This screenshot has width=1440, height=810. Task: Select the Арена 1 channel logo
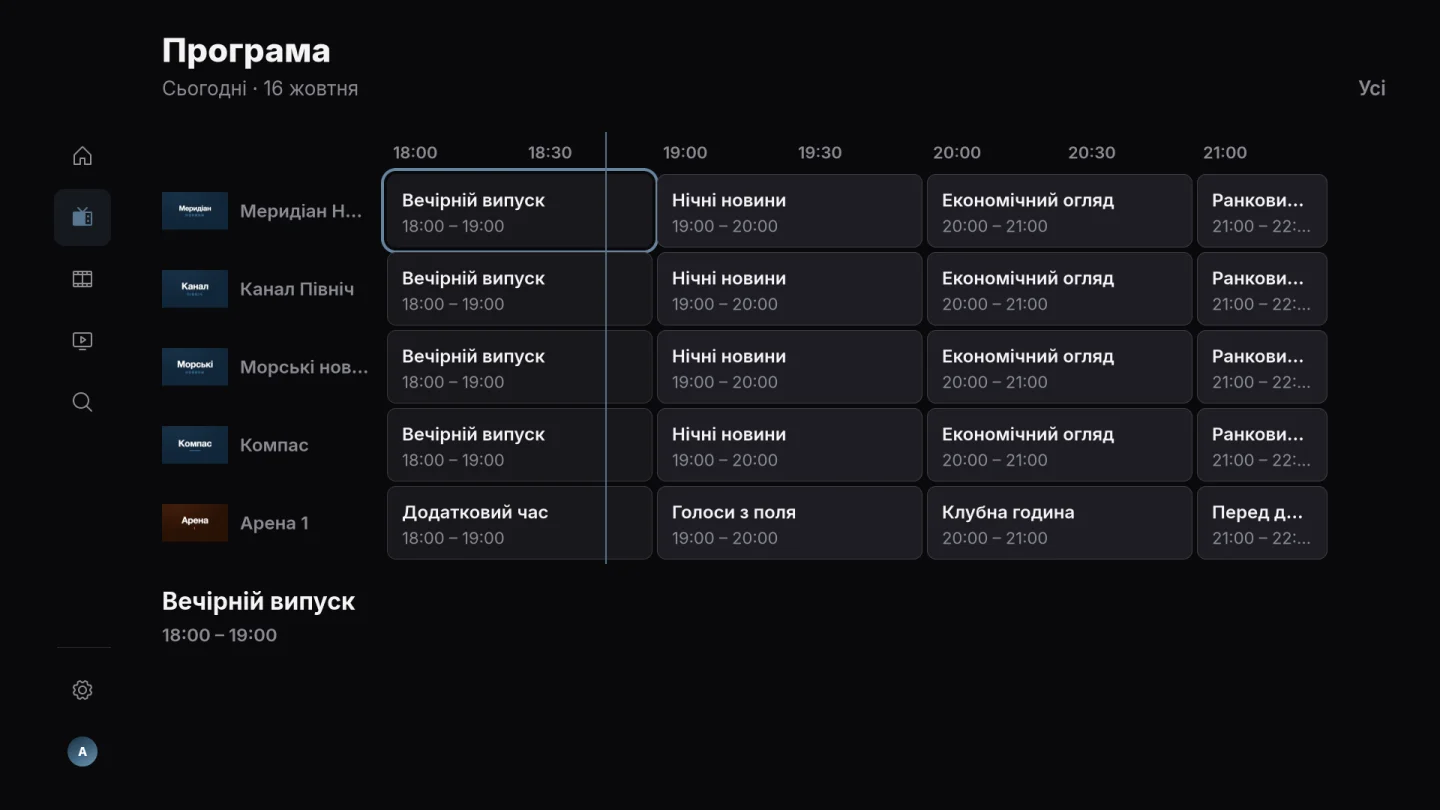pos(195,523)
